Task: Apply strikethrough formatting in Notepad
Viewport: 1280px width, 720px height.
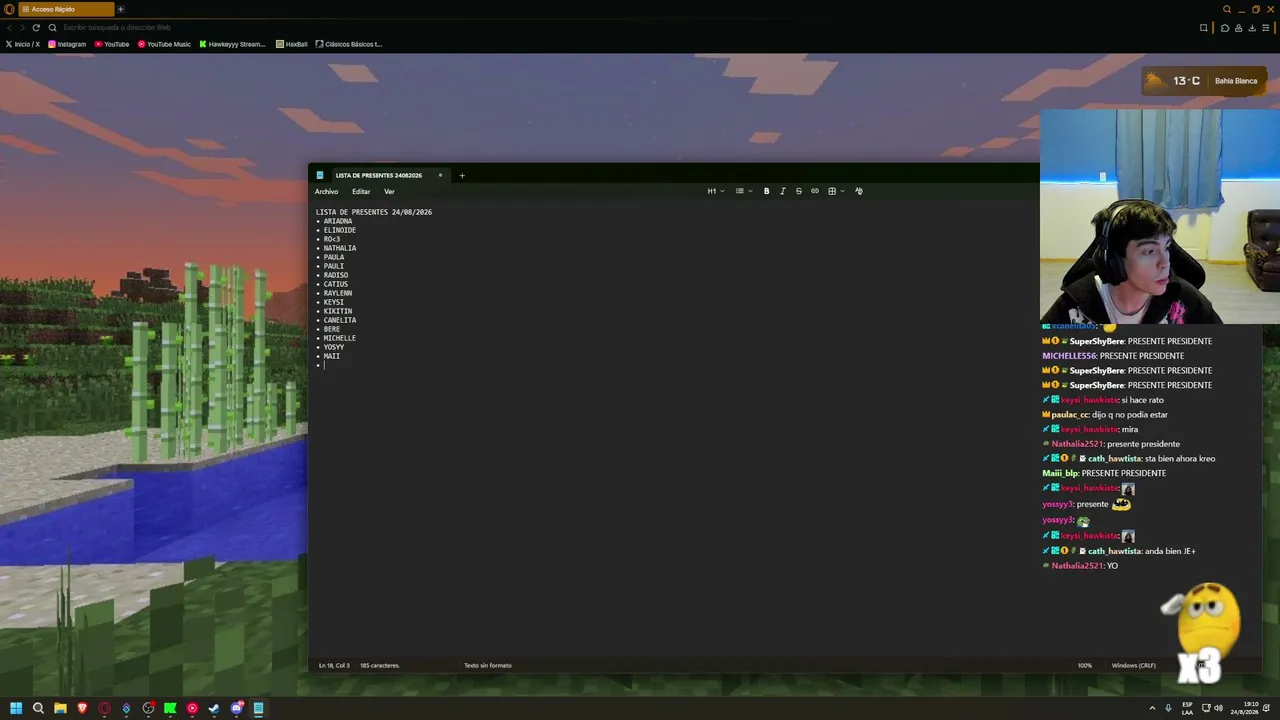Action: click(799, 191)
